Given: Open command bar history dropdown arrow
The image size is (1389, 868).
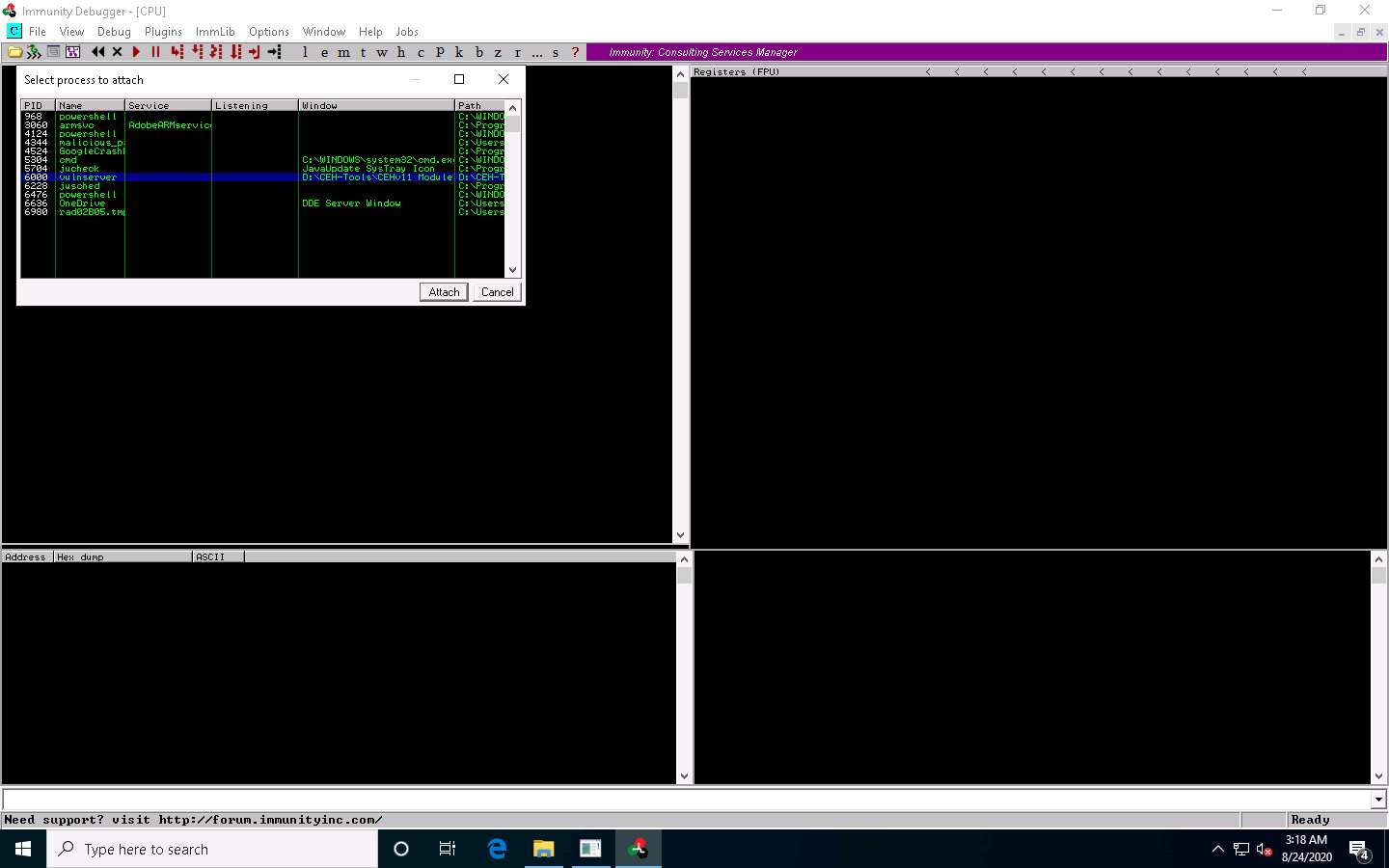Looking at the screenshot, I should tap(1378, 800).
